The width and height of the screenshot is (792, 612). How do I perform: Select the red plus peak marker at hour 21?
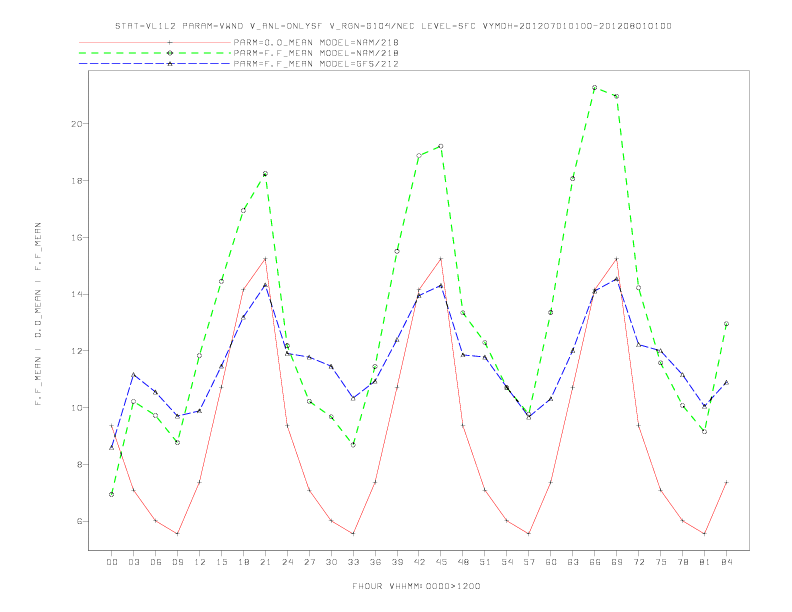point(265,259)
